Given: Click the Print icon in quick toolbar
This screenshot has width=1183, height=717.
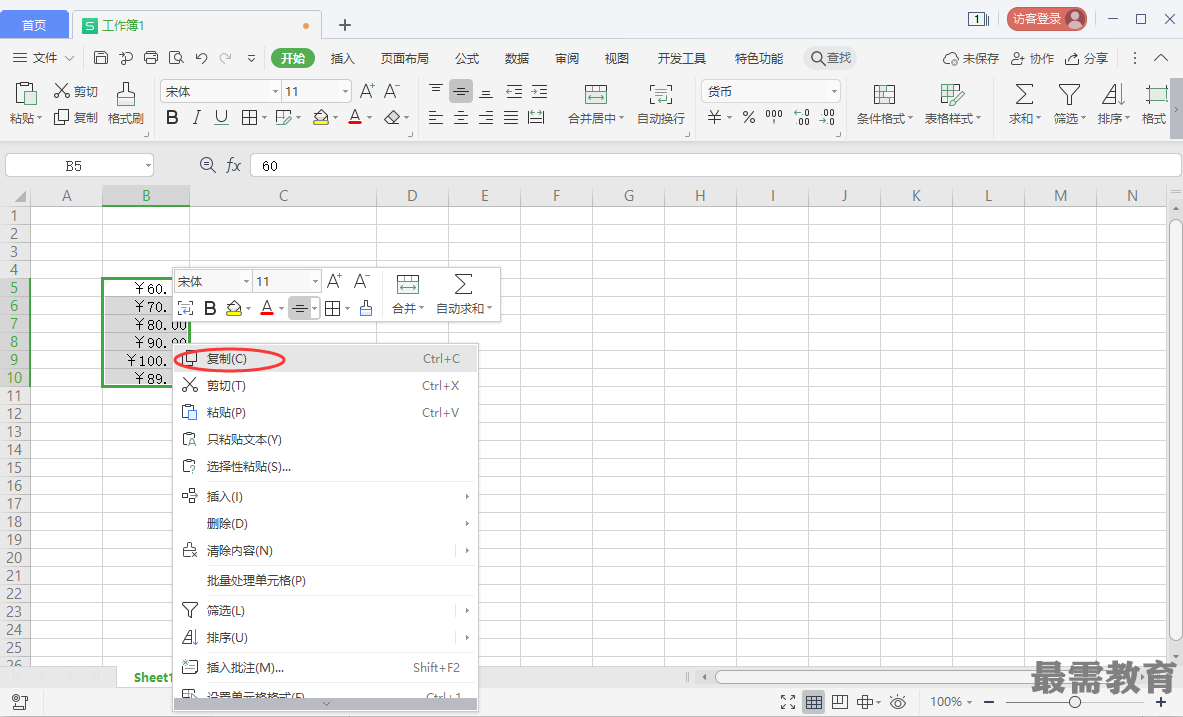Looking at the screenshot, I should [x=151, y=58].
